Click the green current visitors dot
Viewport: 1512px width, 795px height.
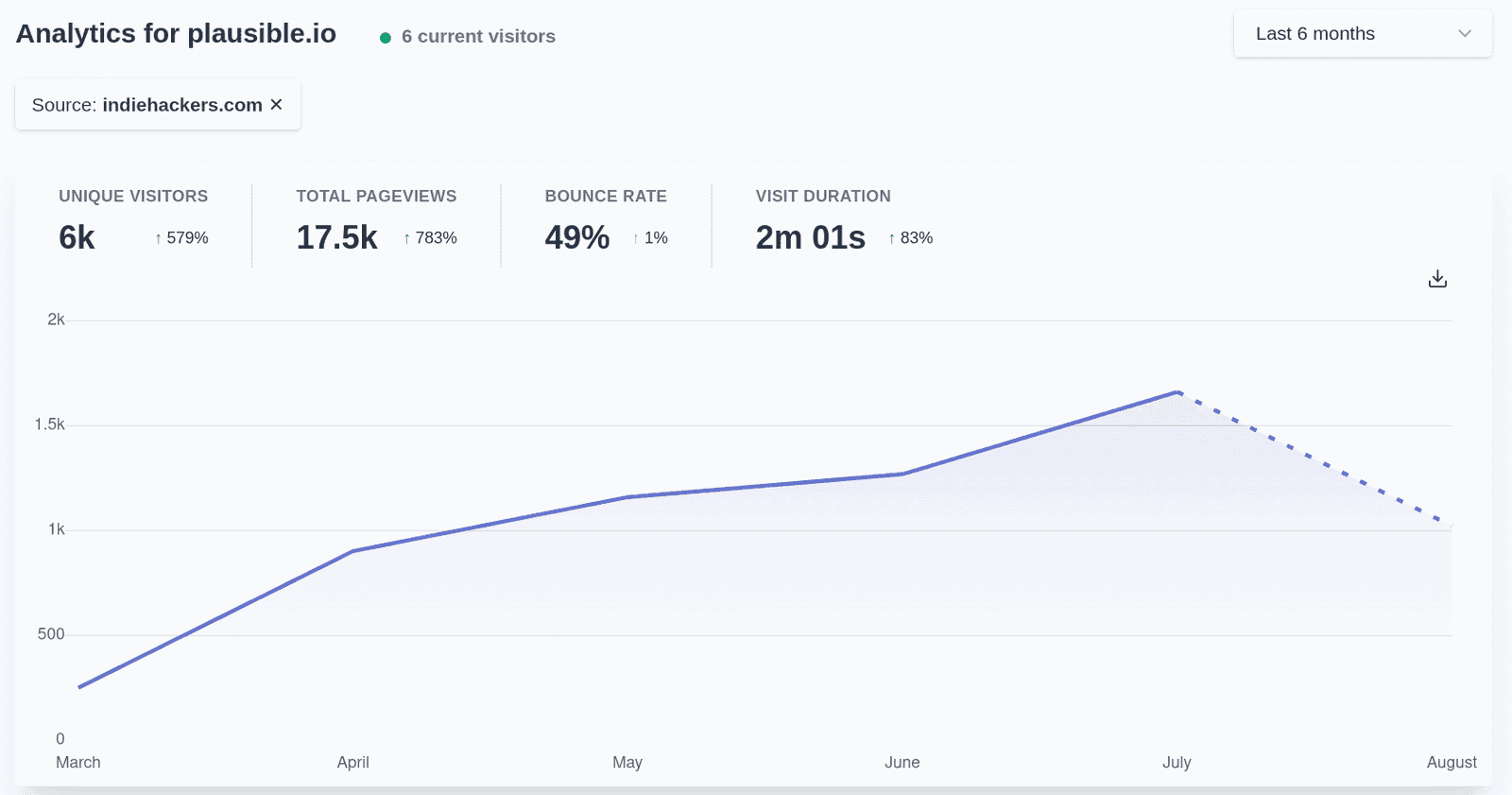tap(386, 38)
